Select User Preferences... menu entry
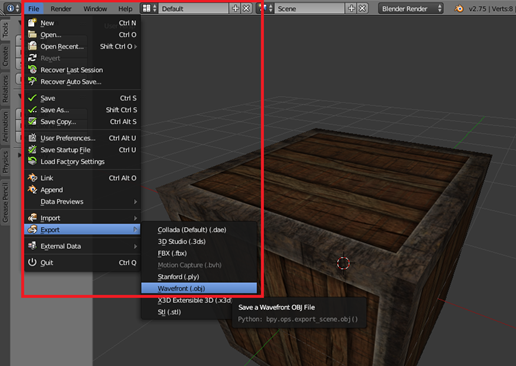The width and height of the screenshot is (516, 366). [x=82, y=138]
